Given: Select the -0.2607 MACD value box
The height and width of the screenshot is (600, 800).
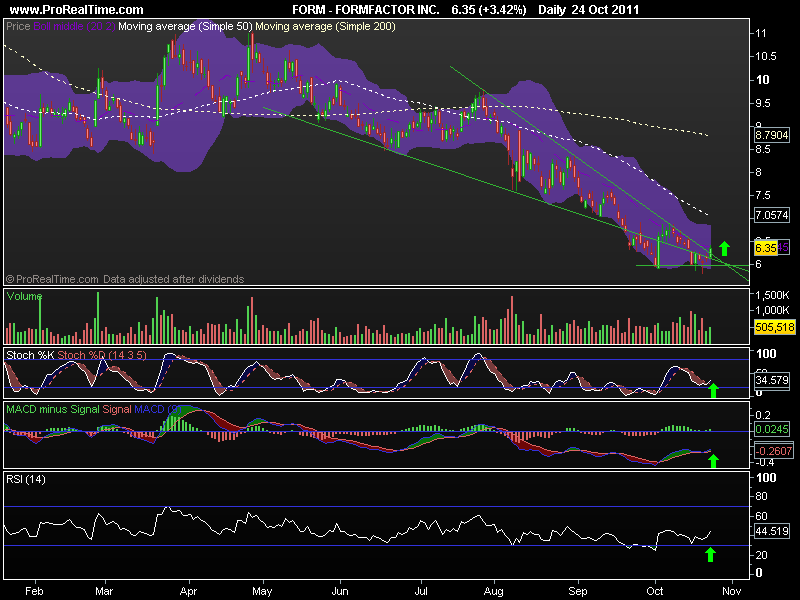Looking at the screenshot, I should click(773, 451).
